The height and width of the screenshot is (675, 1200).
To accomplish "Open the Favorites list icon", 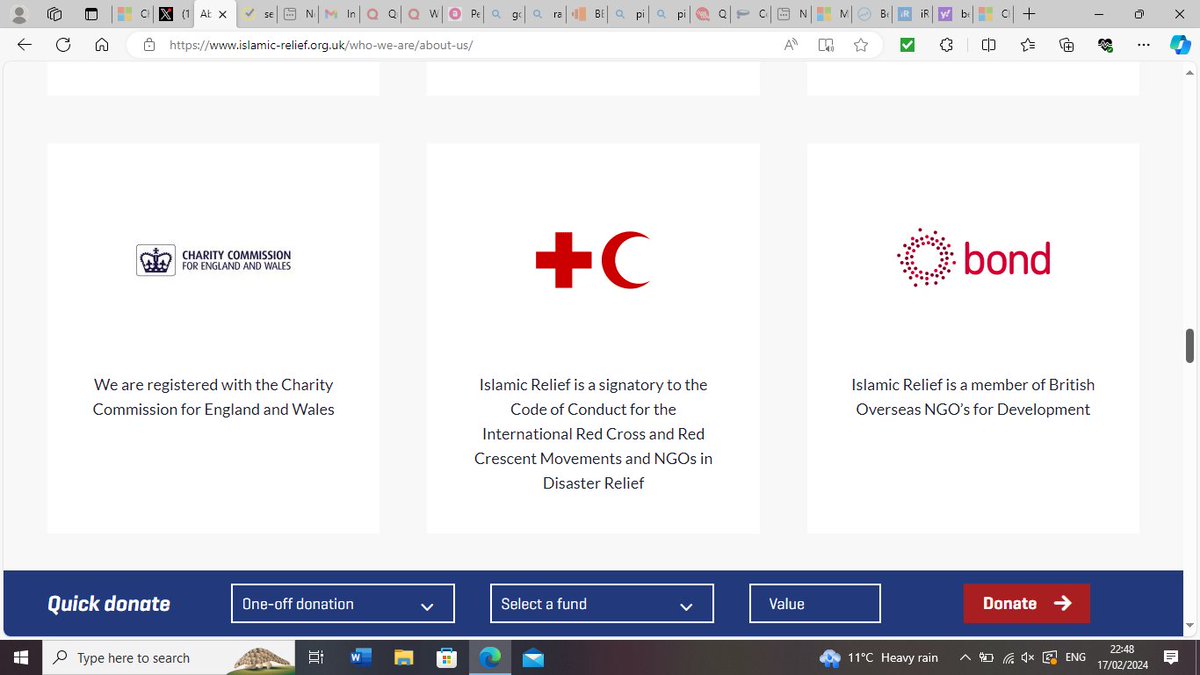I will click(1028, 45).
